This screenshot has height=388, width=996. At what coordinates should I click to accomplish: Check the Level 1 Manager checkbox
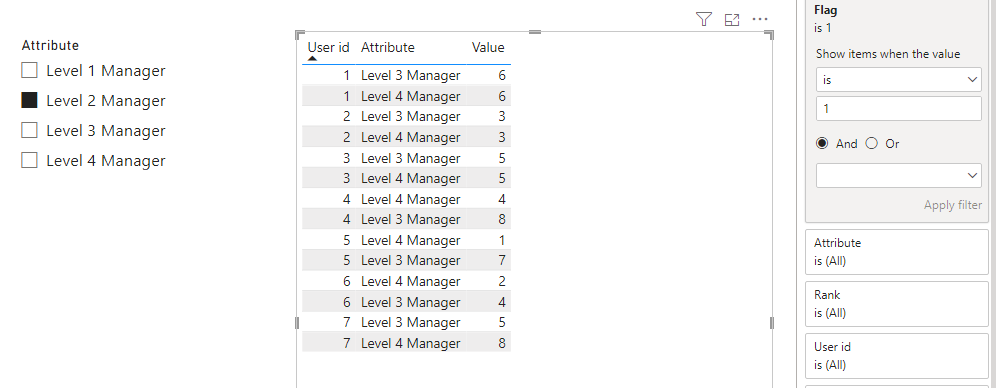(x=29, y=70)
